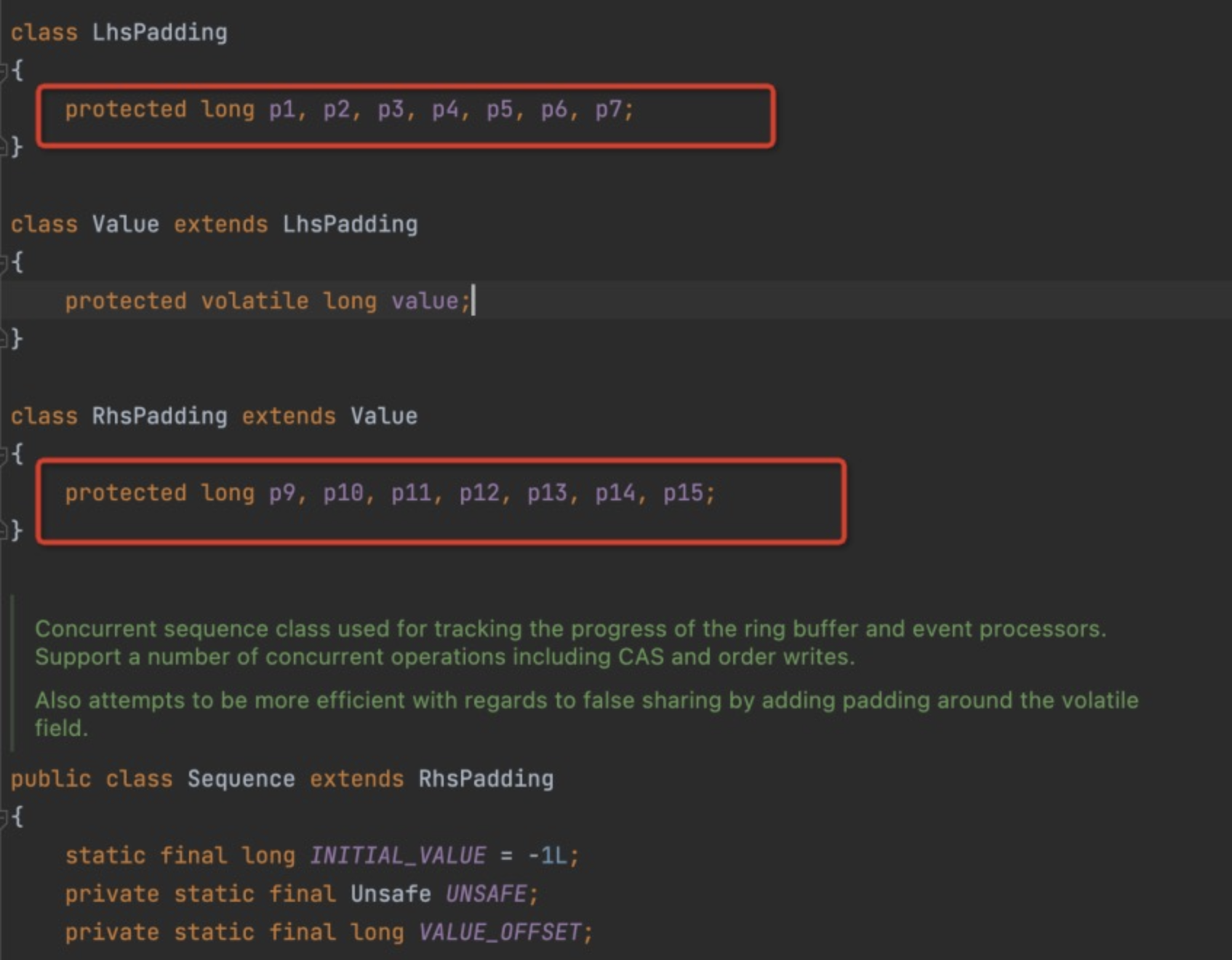Place cursor on field p7
This screenshot has height=960, width=1232.
(x=609, y=110)
